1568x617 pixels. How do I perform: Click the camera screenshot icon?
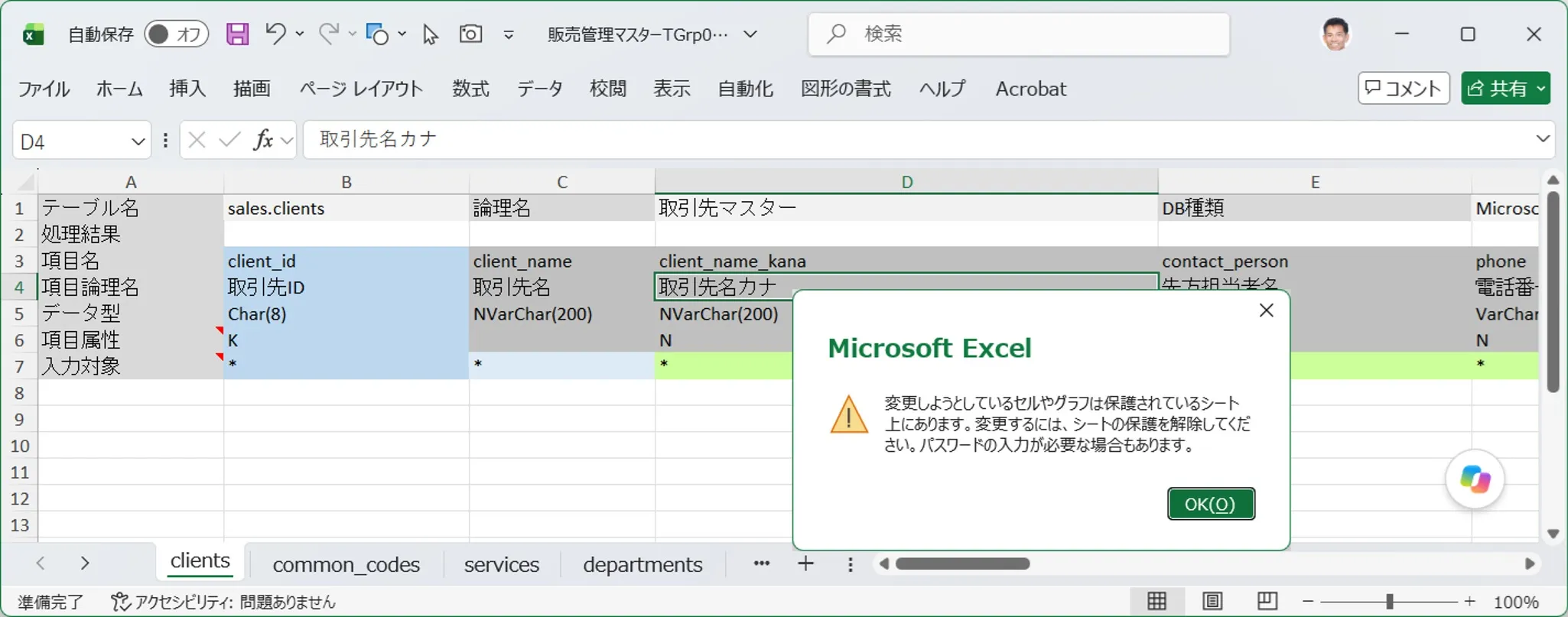(470, 34)
